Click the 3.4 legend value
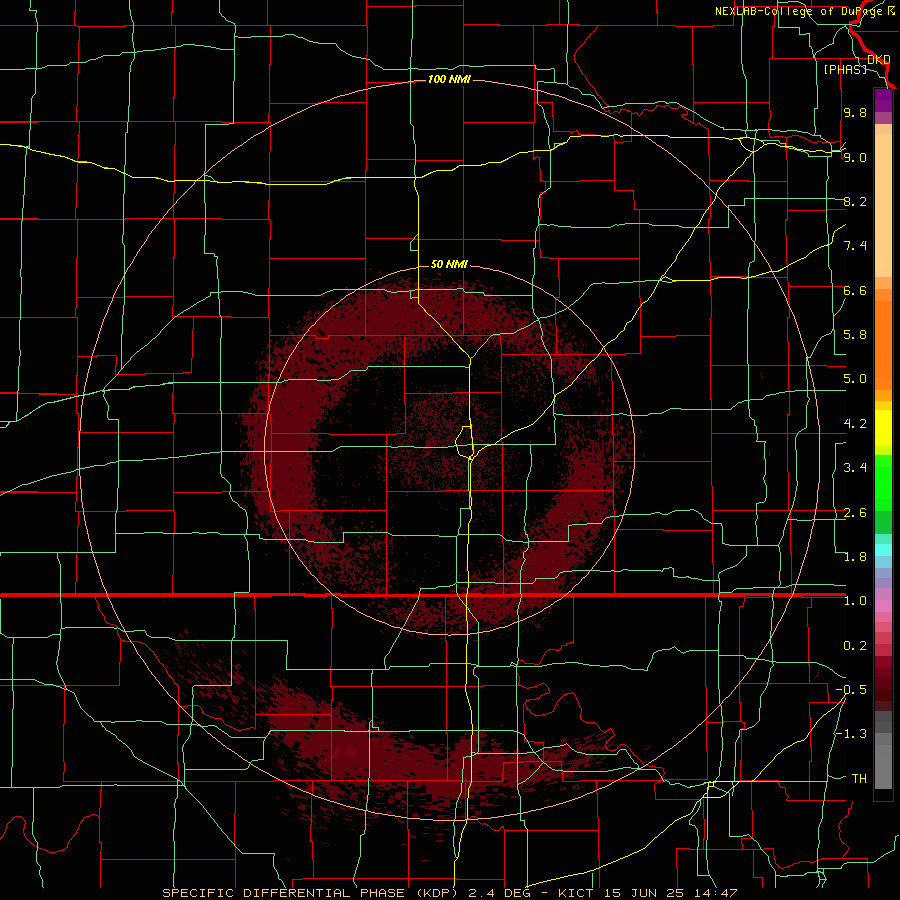Screen dimensions: 900x900 pos(855,468)
